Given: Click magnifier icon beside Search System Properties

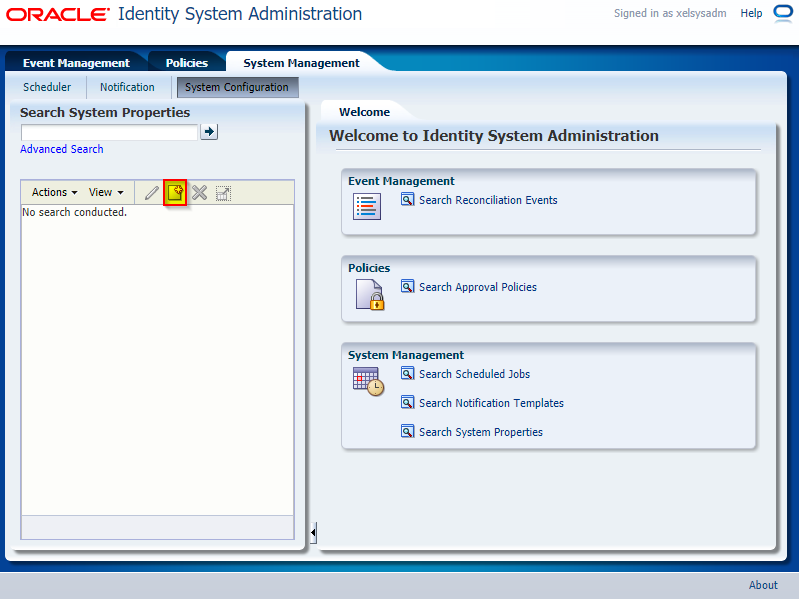Looking at the screenshot, I should coord(407,431).
